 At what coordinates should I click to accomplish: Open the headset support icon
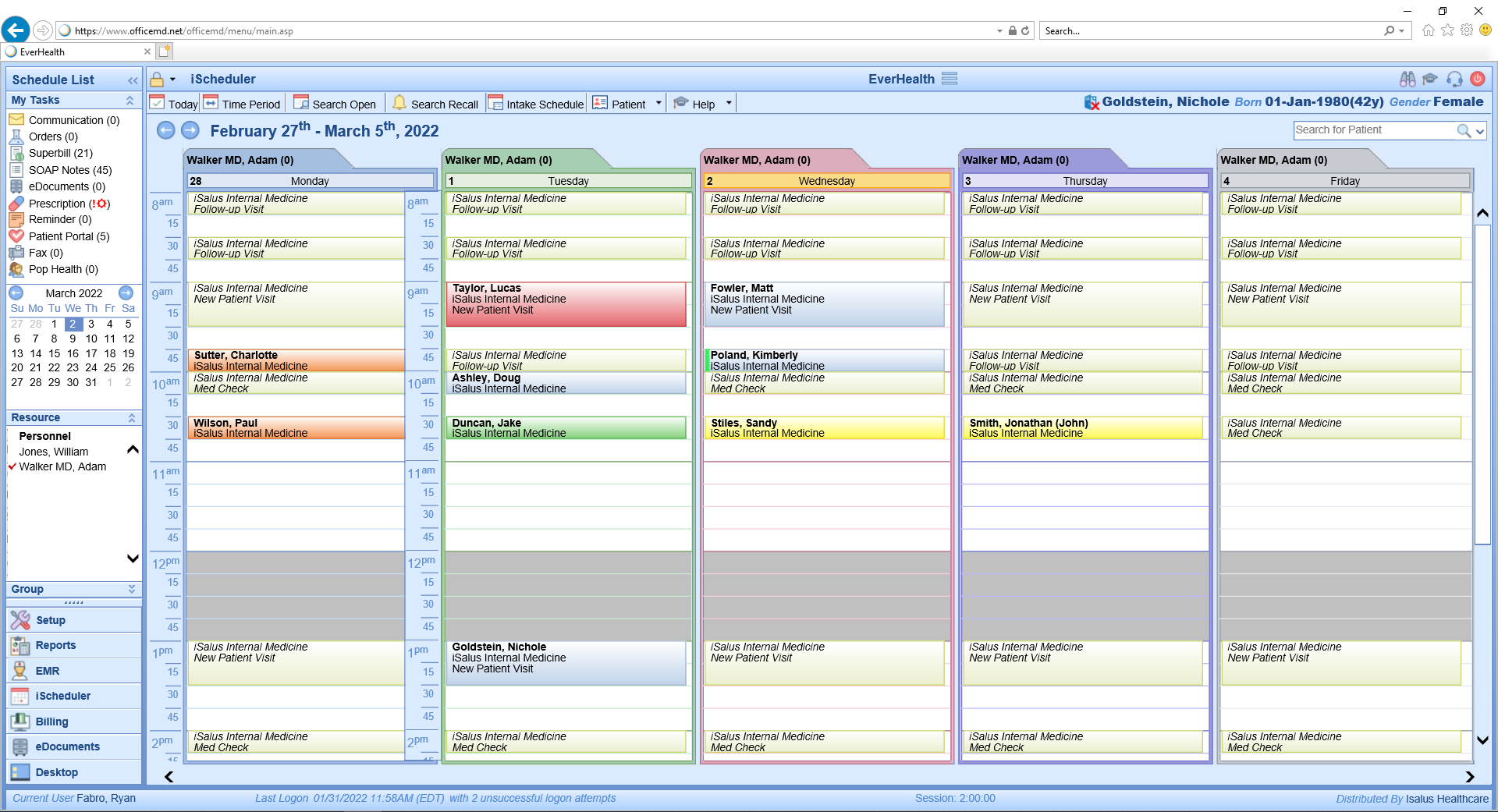[x=1454, y=79]
